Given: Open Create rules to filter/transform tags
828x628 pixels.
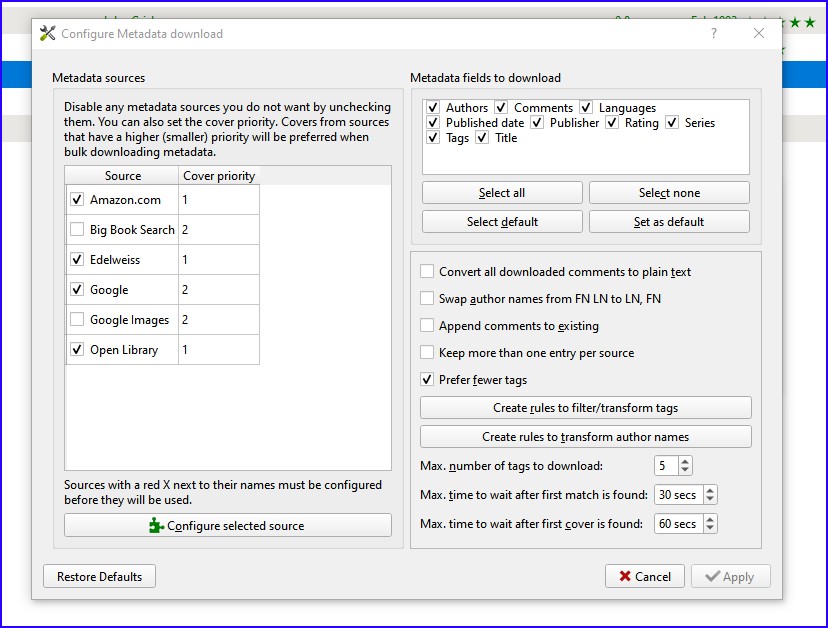Looking at the screenshot, I should point(586,408).
